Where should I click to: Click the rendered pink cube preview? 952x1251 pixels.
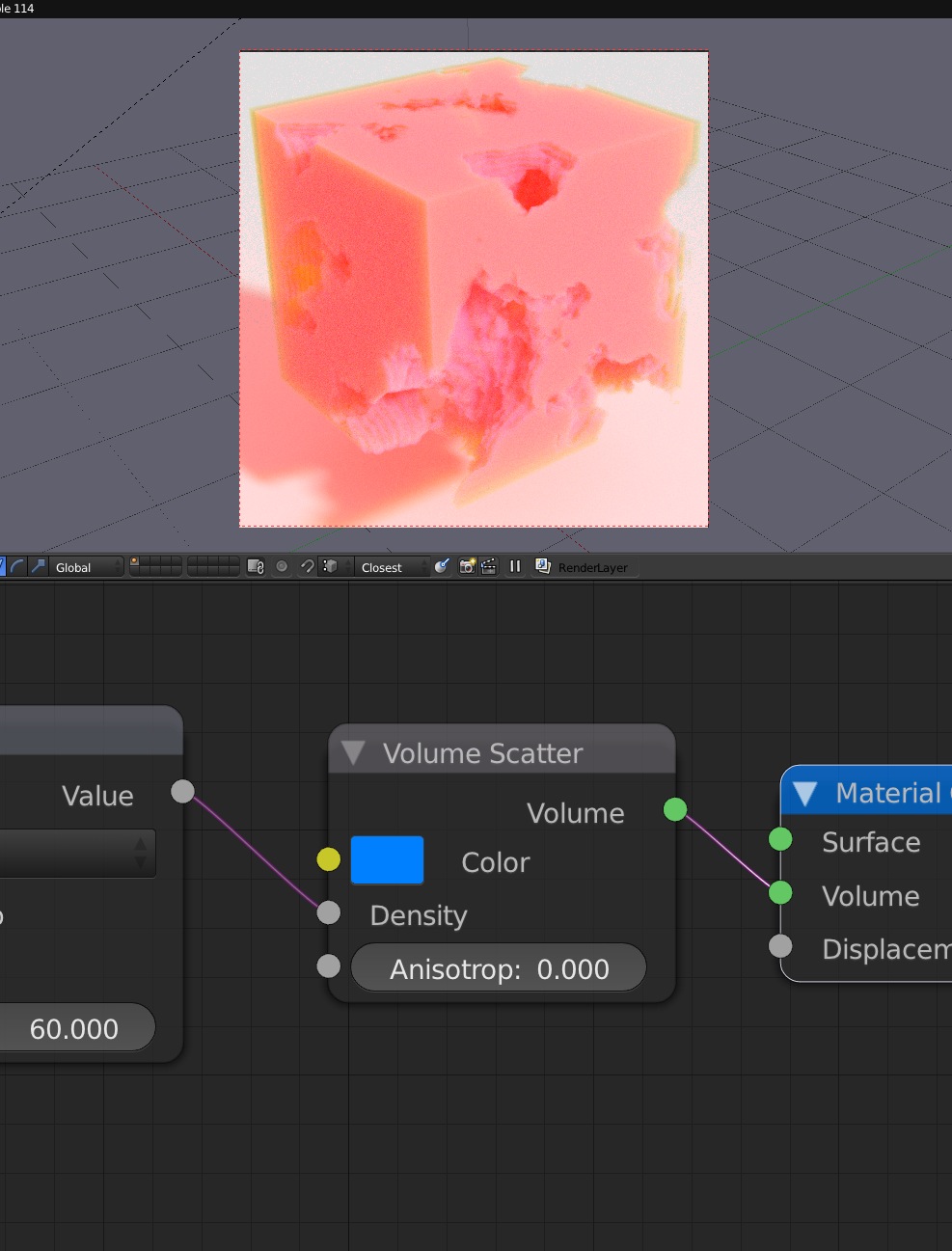474,288
